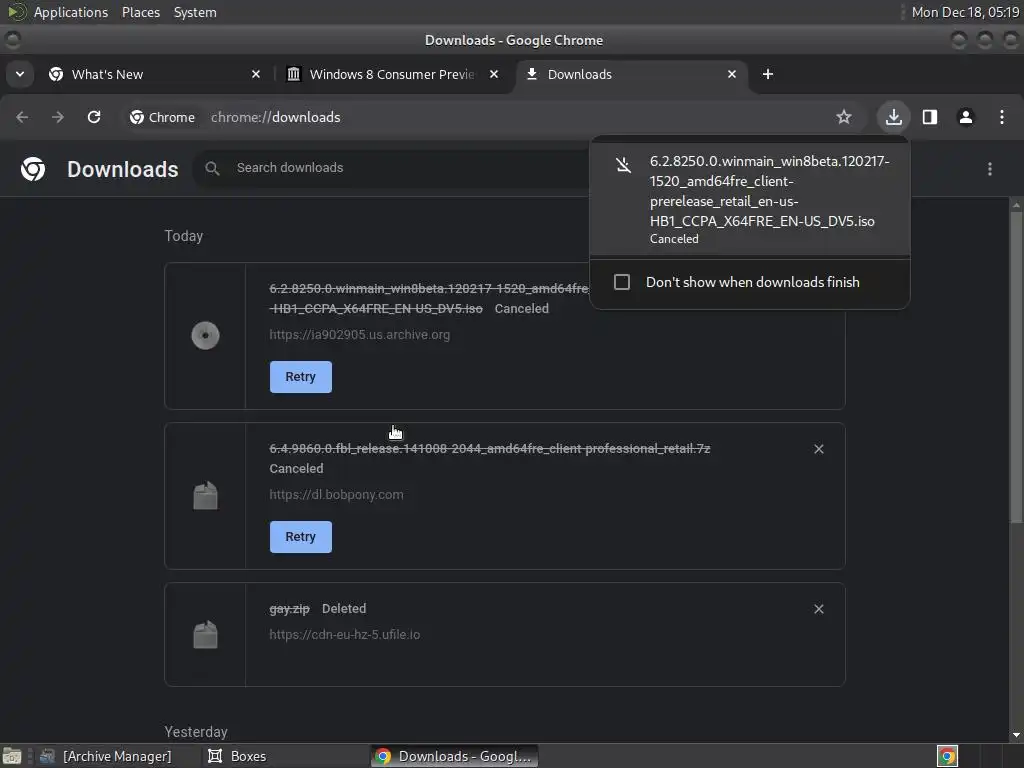1024x768 pixels.
Task: Reload the Downloads page
Action: 94,117
